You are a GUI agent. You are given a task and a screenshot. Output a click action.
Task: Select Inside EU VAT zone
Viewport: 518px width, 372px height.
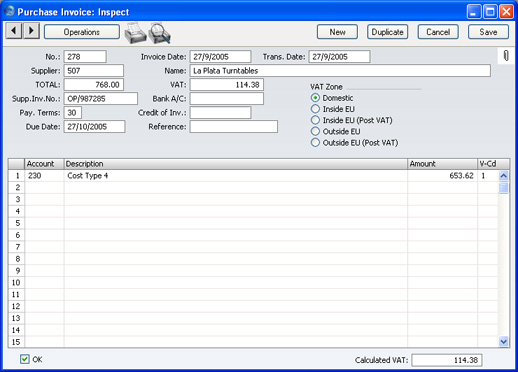click(x=315, y=109)
